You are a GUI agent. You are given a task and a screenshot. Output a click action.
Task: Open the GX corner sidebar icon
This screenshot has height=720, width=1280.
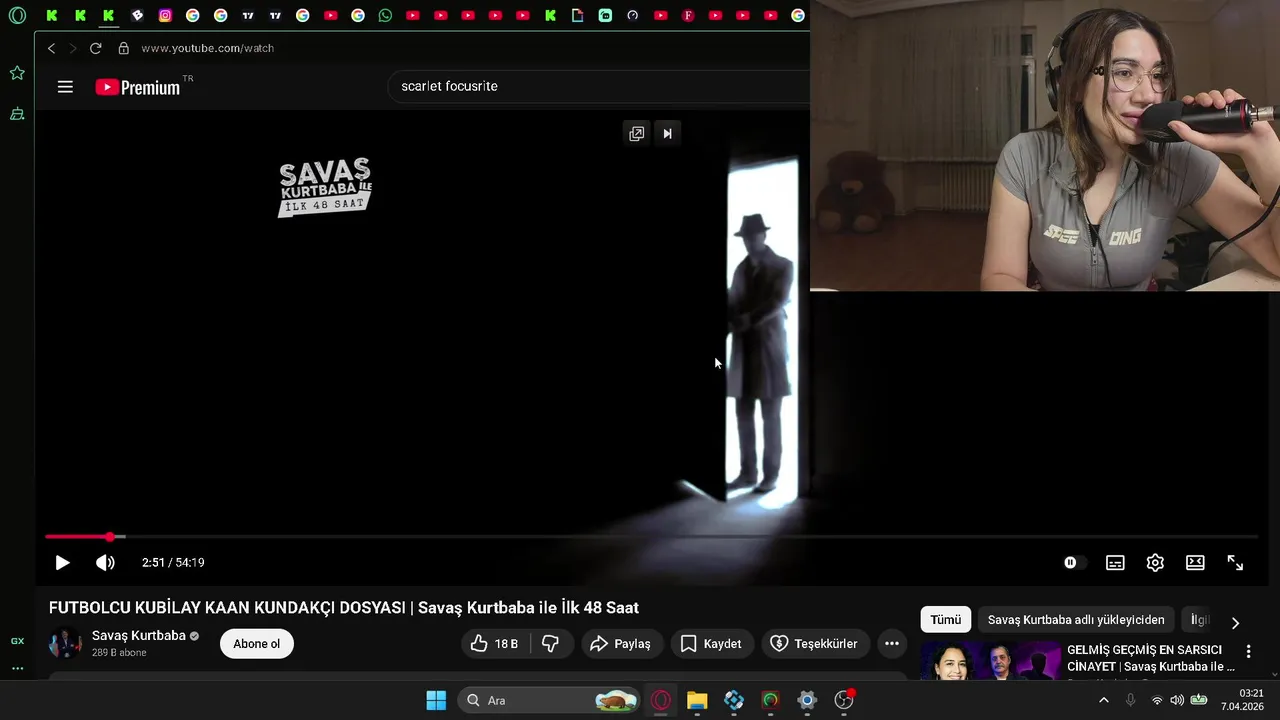(x=17, y=641)
